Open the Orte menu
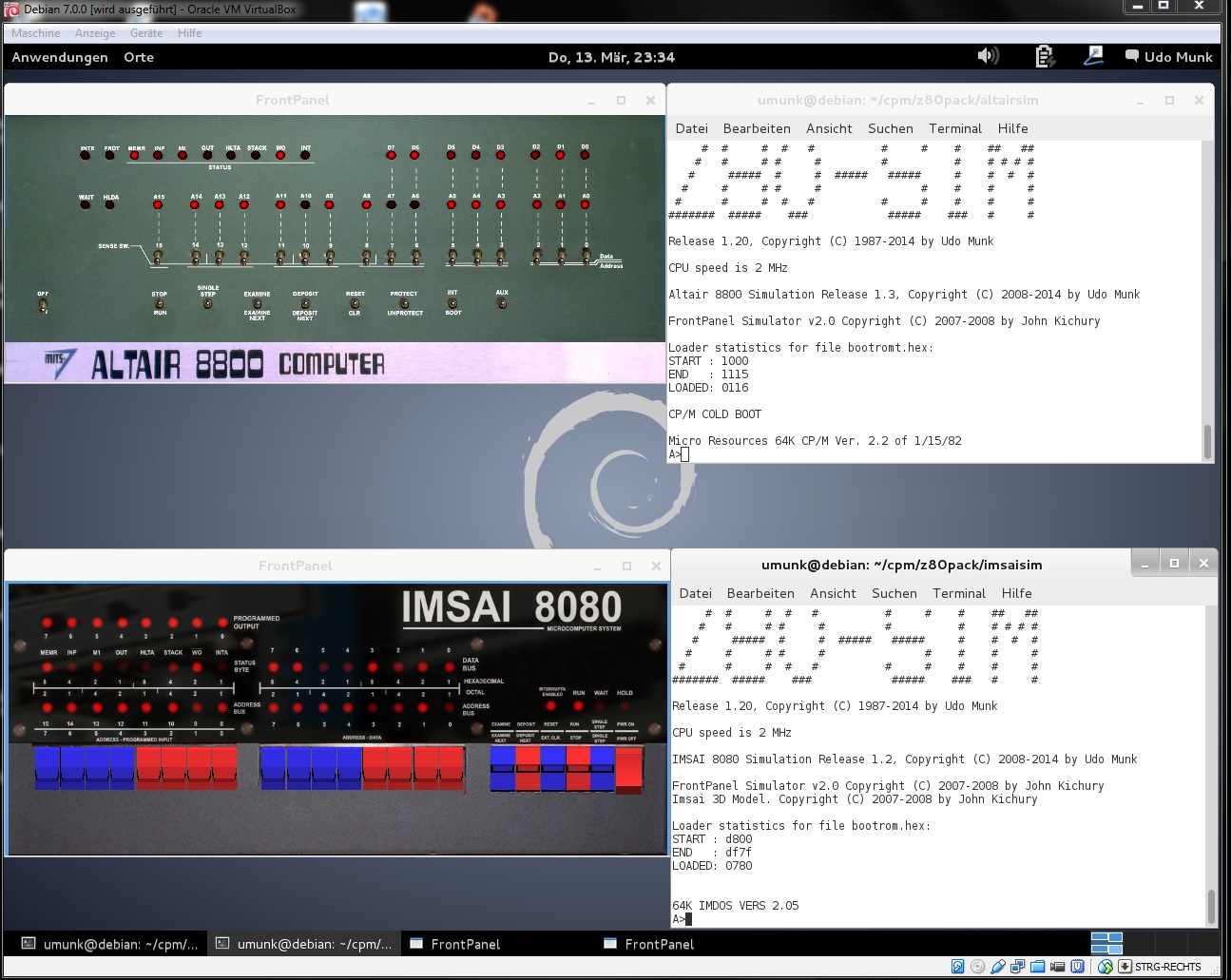 pyautogui.click(x=139, y=57)
